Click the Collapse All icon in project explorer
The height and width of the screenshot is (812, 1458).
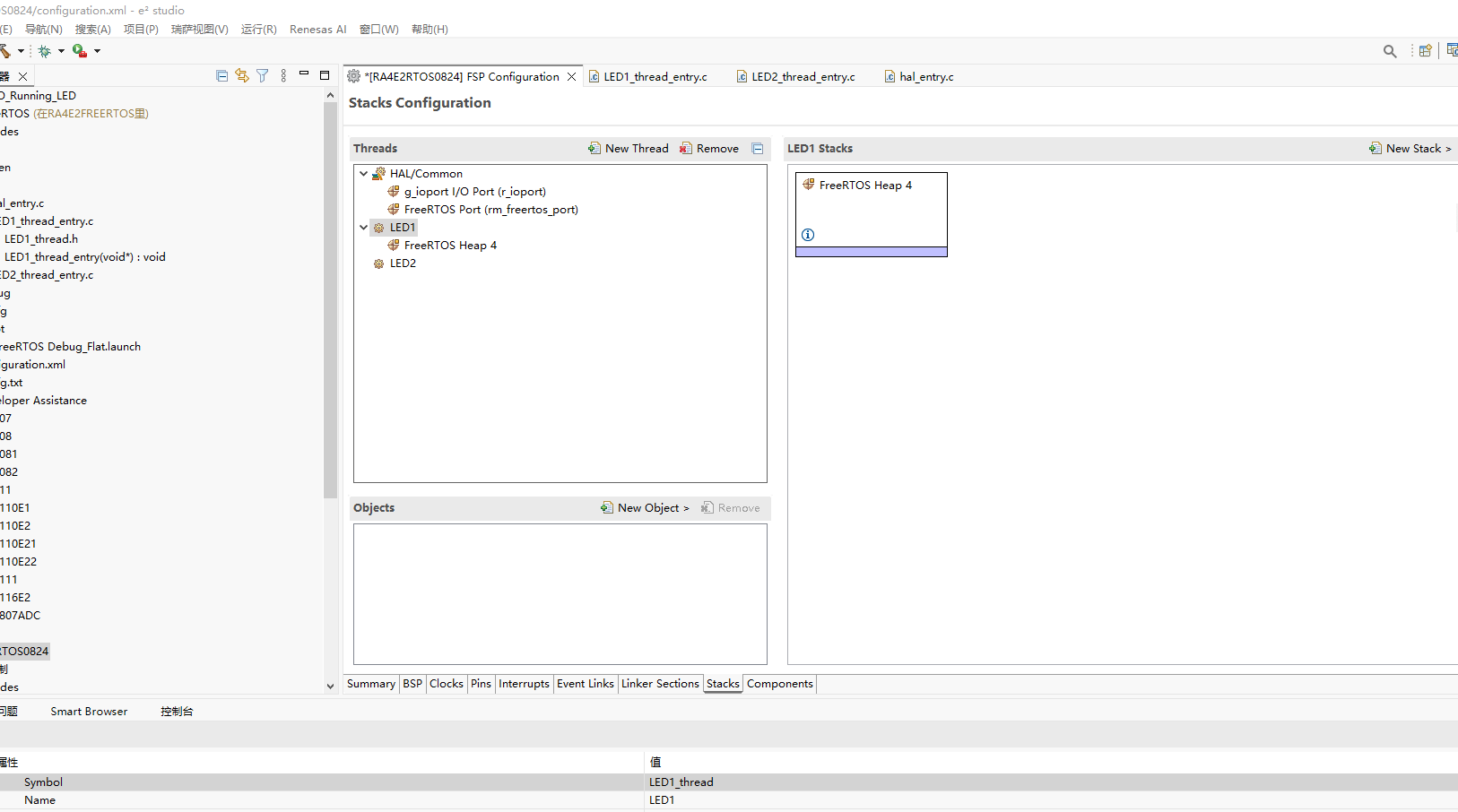click(221, 76)
